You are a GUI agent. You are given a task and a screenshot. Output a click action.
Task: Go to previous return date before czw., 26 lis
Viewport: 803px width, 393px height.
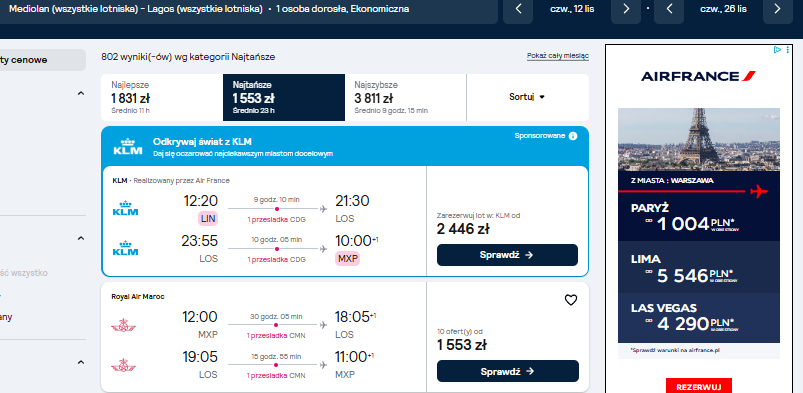[669, 9]
